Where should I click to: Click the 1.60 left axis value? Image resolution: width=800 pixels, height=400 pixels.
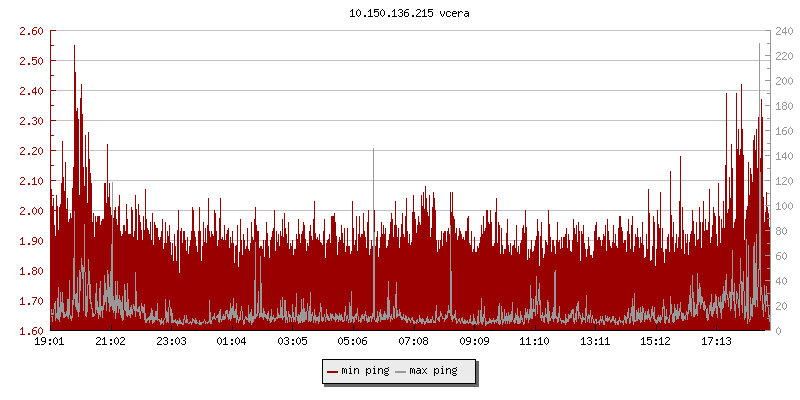[x=31, y=331]
